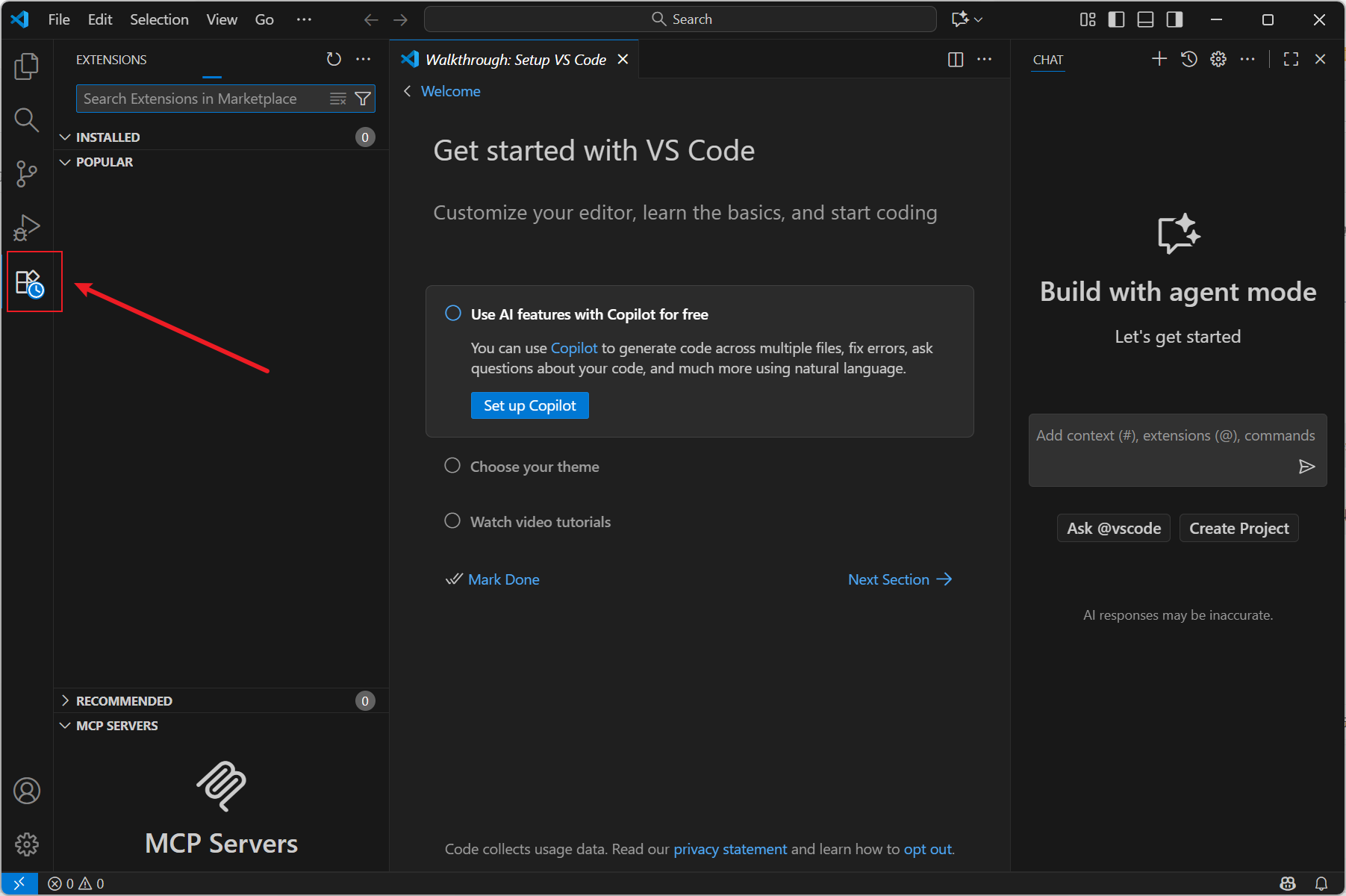
Task: Open the Run and Debug view
Action: click(x=27, y=228)
